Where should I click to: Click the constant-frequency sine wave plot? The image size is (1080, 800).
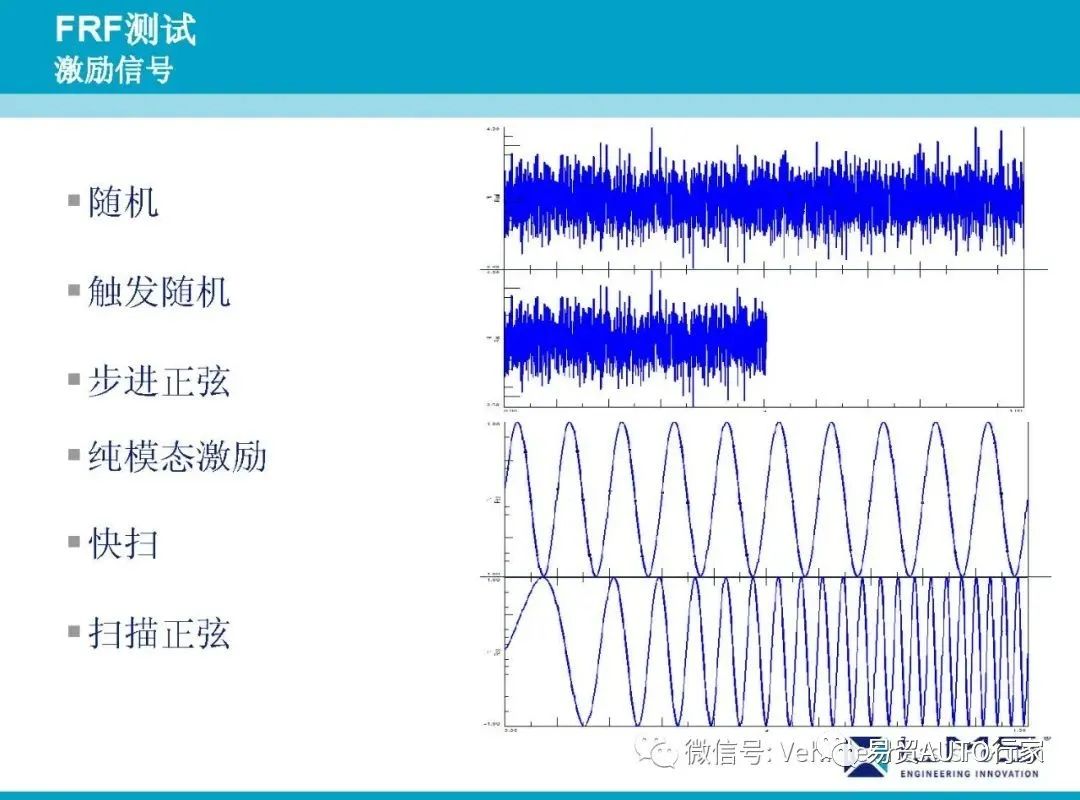[x=766, y=500]
